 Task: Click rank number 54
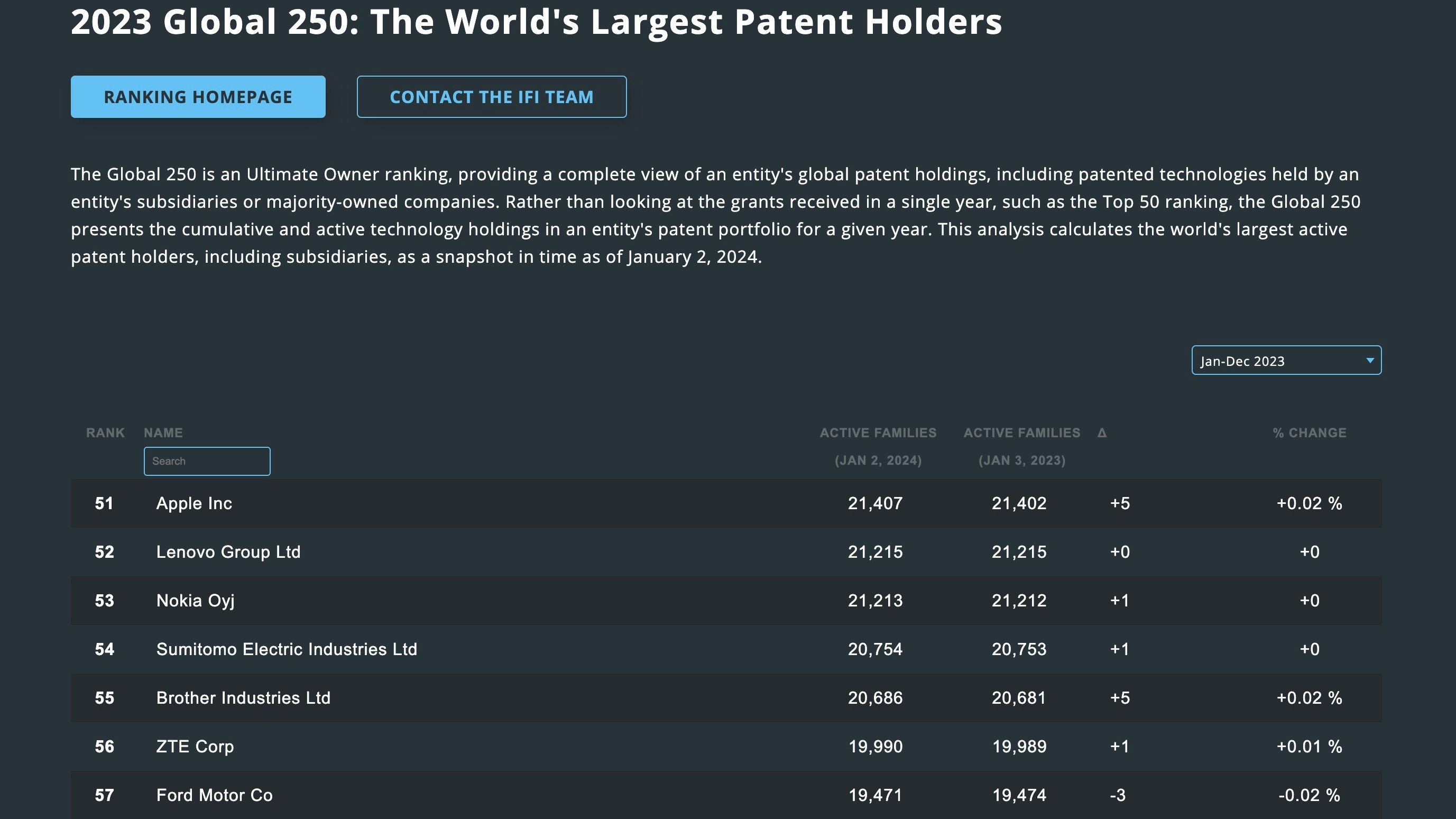coord(104,649)
